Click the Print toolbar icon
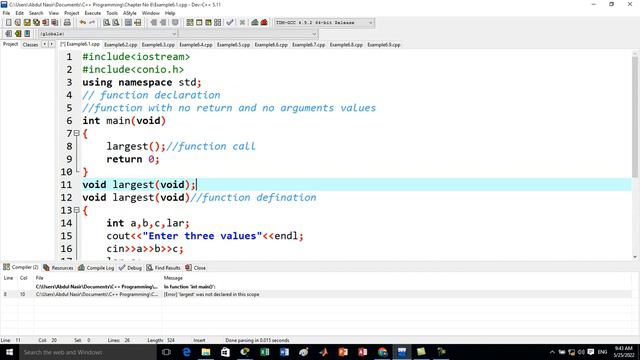Image resolution: width=640 pixels, height=360 pixels. click(67, 22)
